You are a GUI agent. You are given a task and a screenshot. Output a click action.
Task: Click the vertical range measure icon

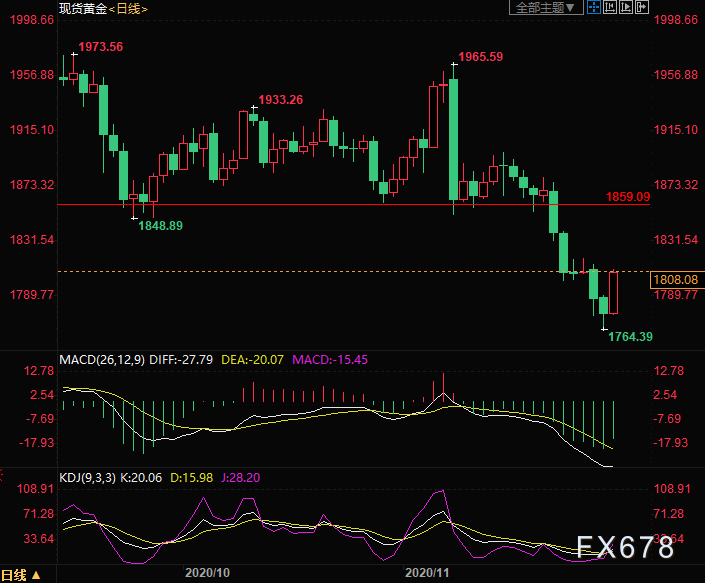tap(609, 8)
